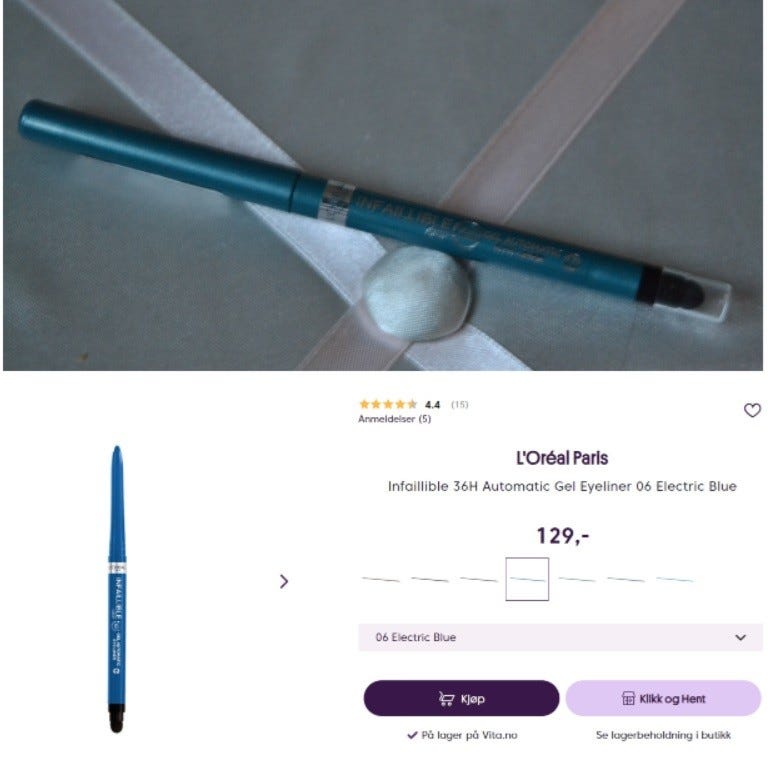Expand shade list using the chevron arrow
Screen dimensions: 770x761
pyautogui.click(x=740, y=637)
